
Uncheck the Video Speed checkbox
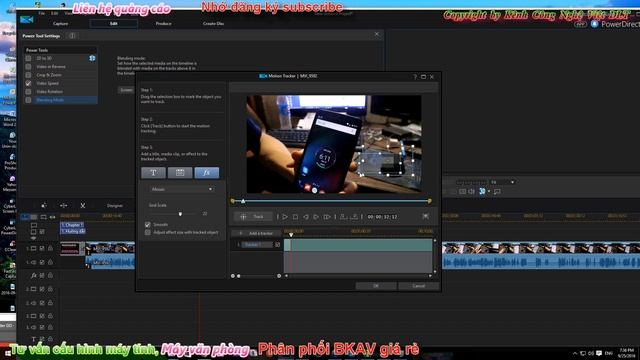28,83
